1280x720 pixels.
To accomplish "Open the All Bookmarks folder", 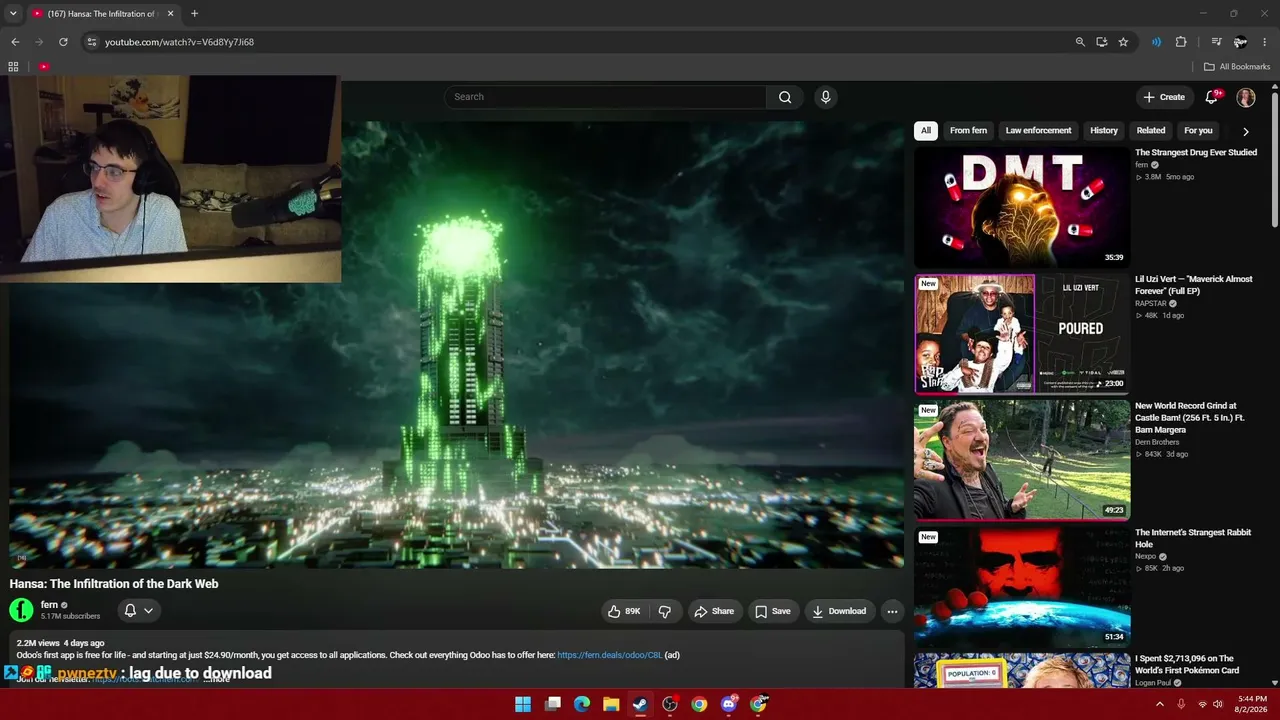I will click(1237, 67).
